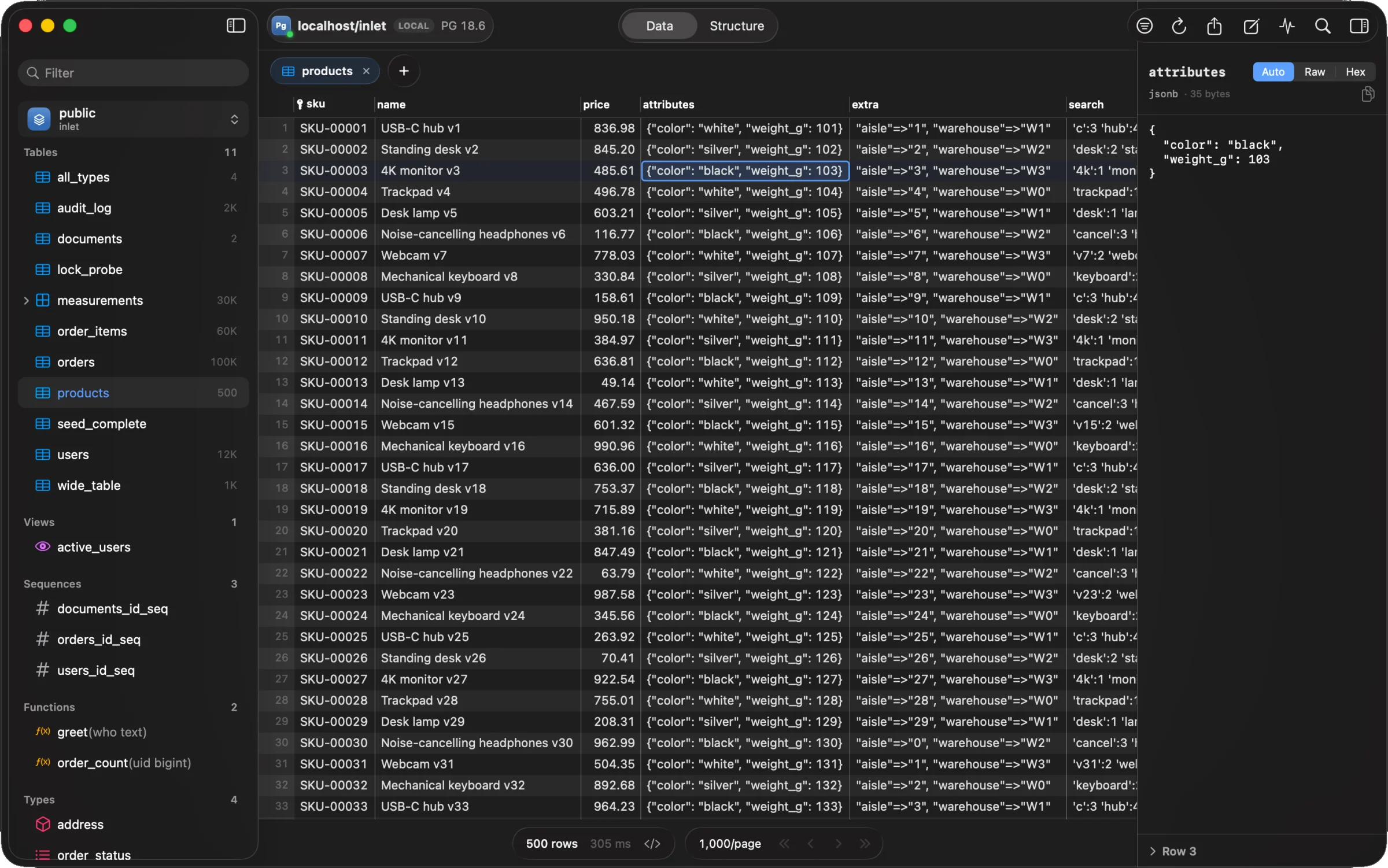Image resolution: width=1388 pixels, height=868 pixels.
Task: Select the SKU-00010 cell
Action: tap(334, 319)
